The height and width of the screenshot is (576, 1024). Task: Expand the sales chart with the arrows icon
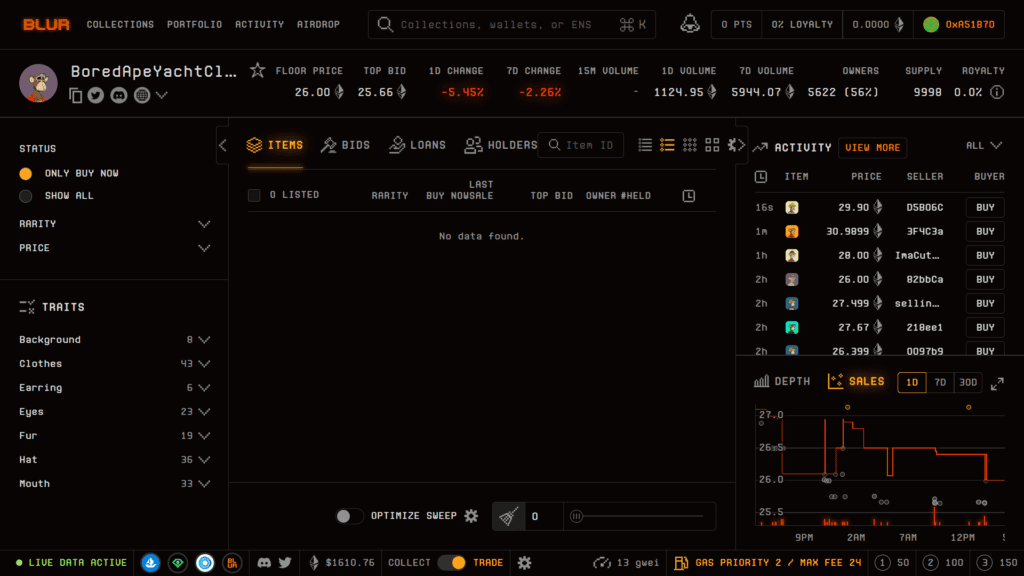(x=997, y=382)
